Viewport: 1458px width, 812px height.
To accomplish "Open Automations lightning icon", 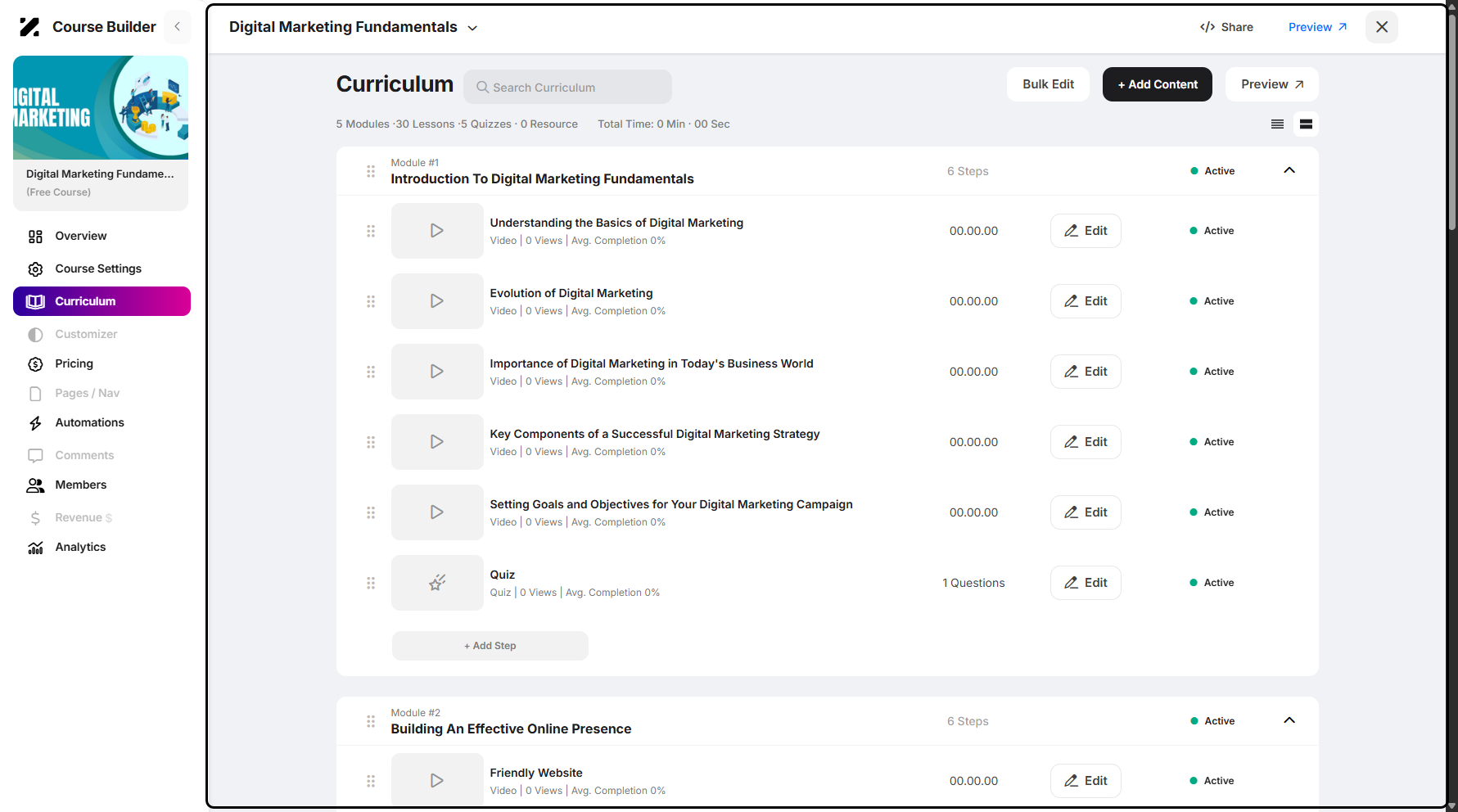I will coord(35,423).
